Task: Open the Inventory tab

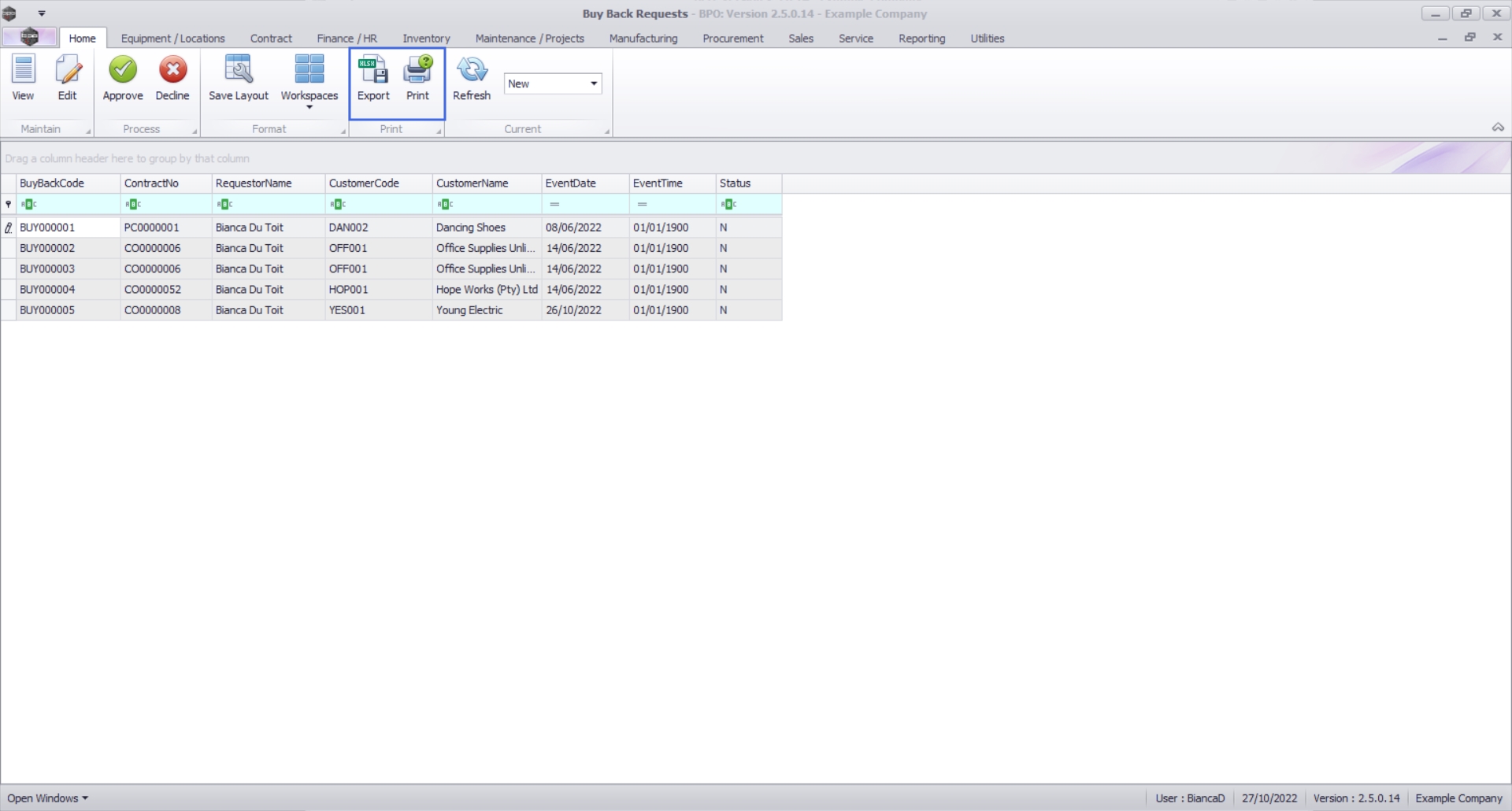Action: [426, 38]
